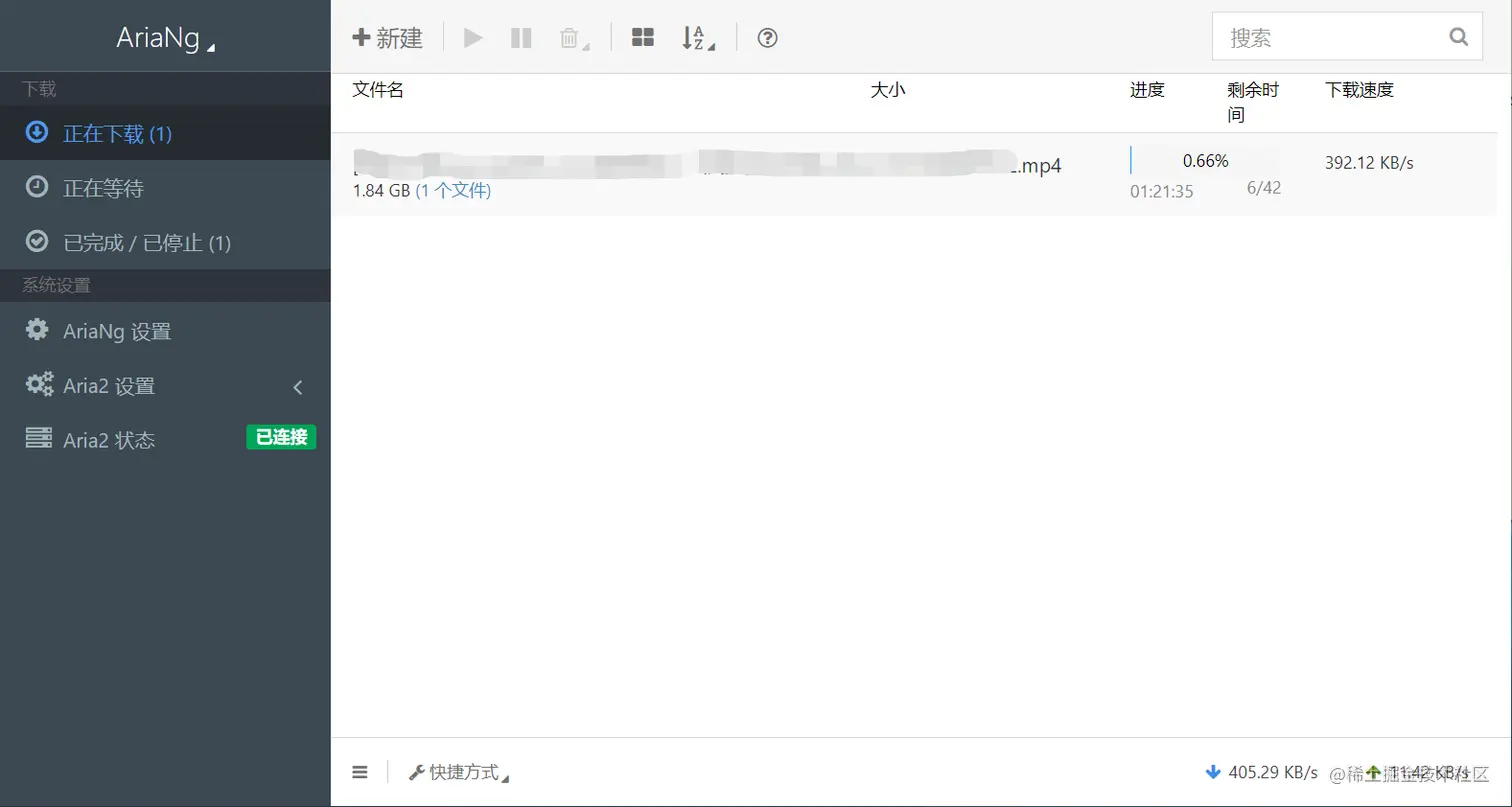Image resolution: width=1512 pixels, height=807 pixels.
Task: Click the pause download icon
Action: (520, 37)
